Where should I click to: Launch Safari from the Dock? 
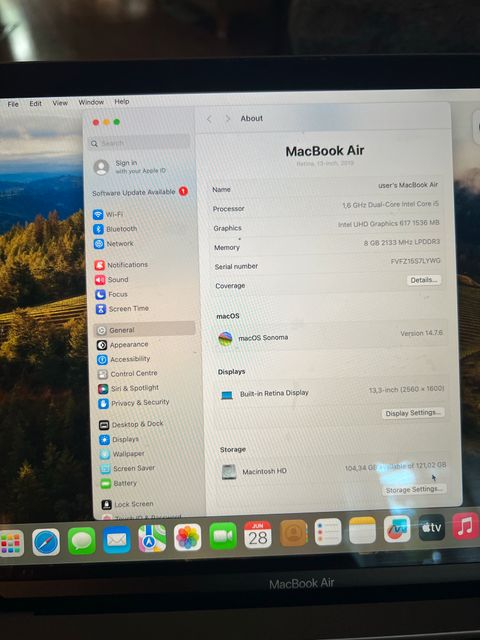pyautogui.click(x=46, y=542)
